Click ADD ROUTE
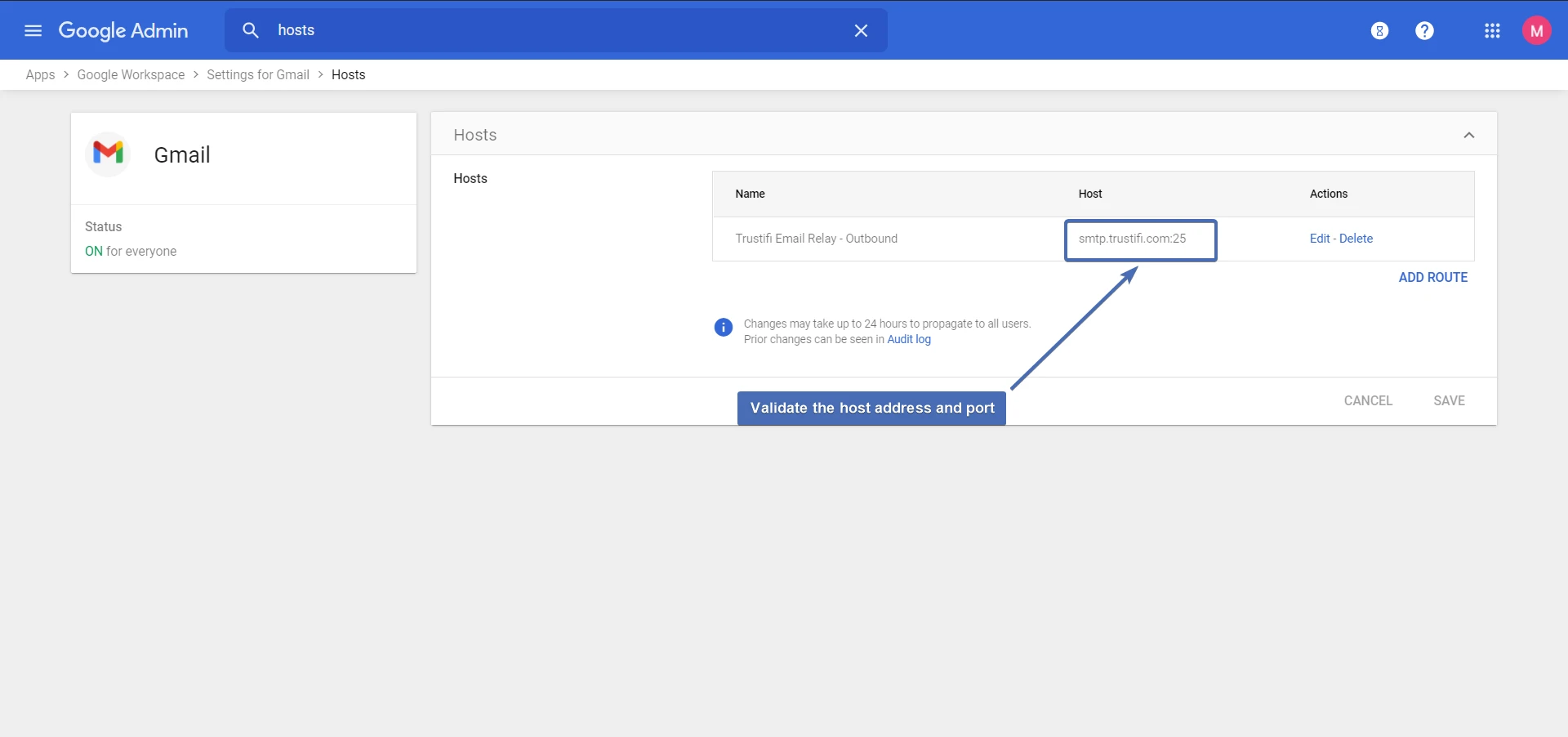 tap(1432, 277)
